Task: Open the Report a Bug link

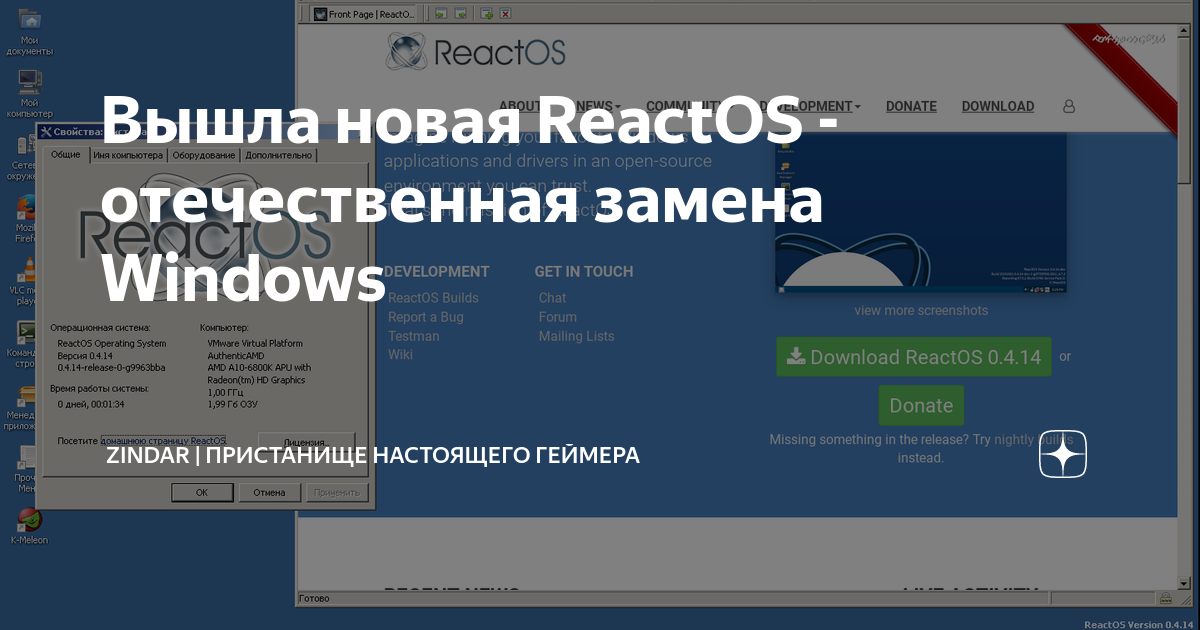Action: point(426,317)
